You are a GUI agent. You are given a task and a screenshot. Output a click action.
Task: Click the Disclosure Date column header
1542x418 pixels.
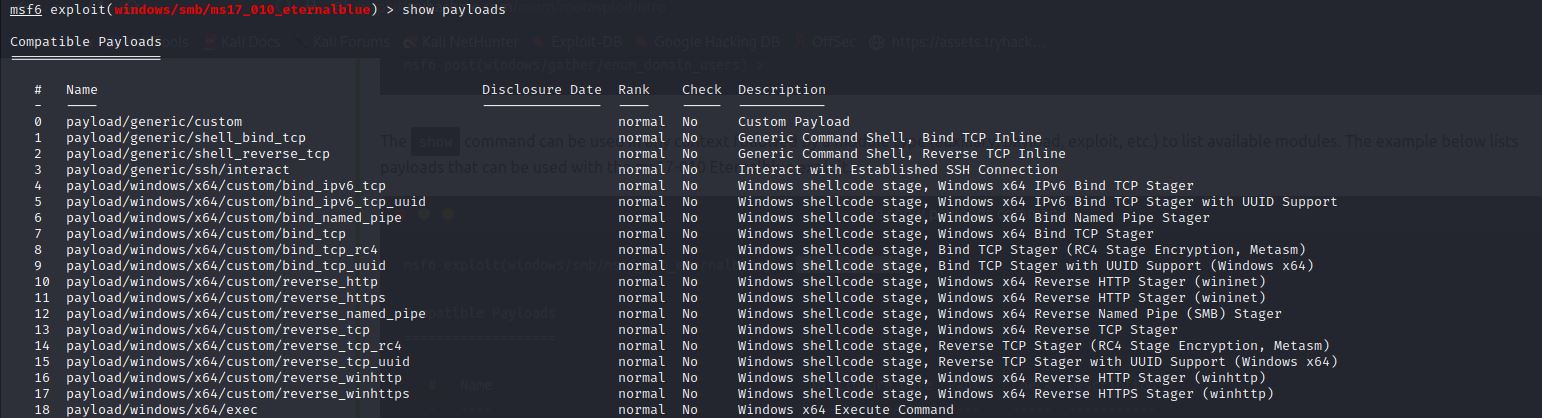(x=541, y=90)
